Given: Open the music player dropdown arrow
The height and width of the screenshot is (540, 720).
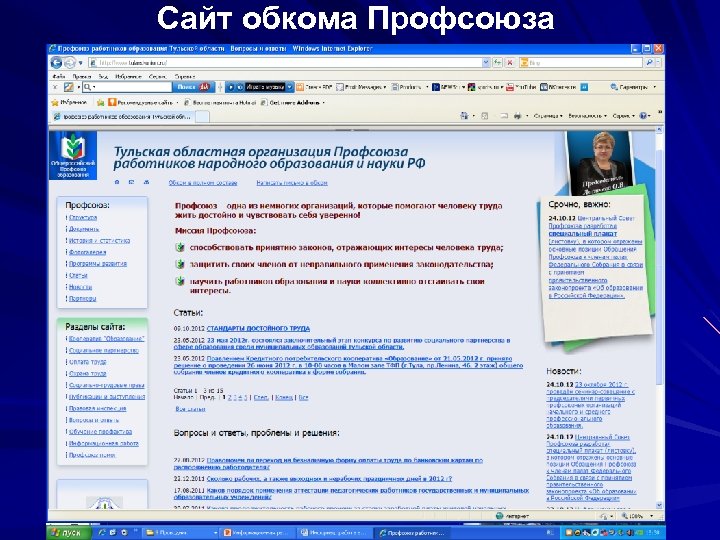Looking at the screenshot, I should 290,87.
